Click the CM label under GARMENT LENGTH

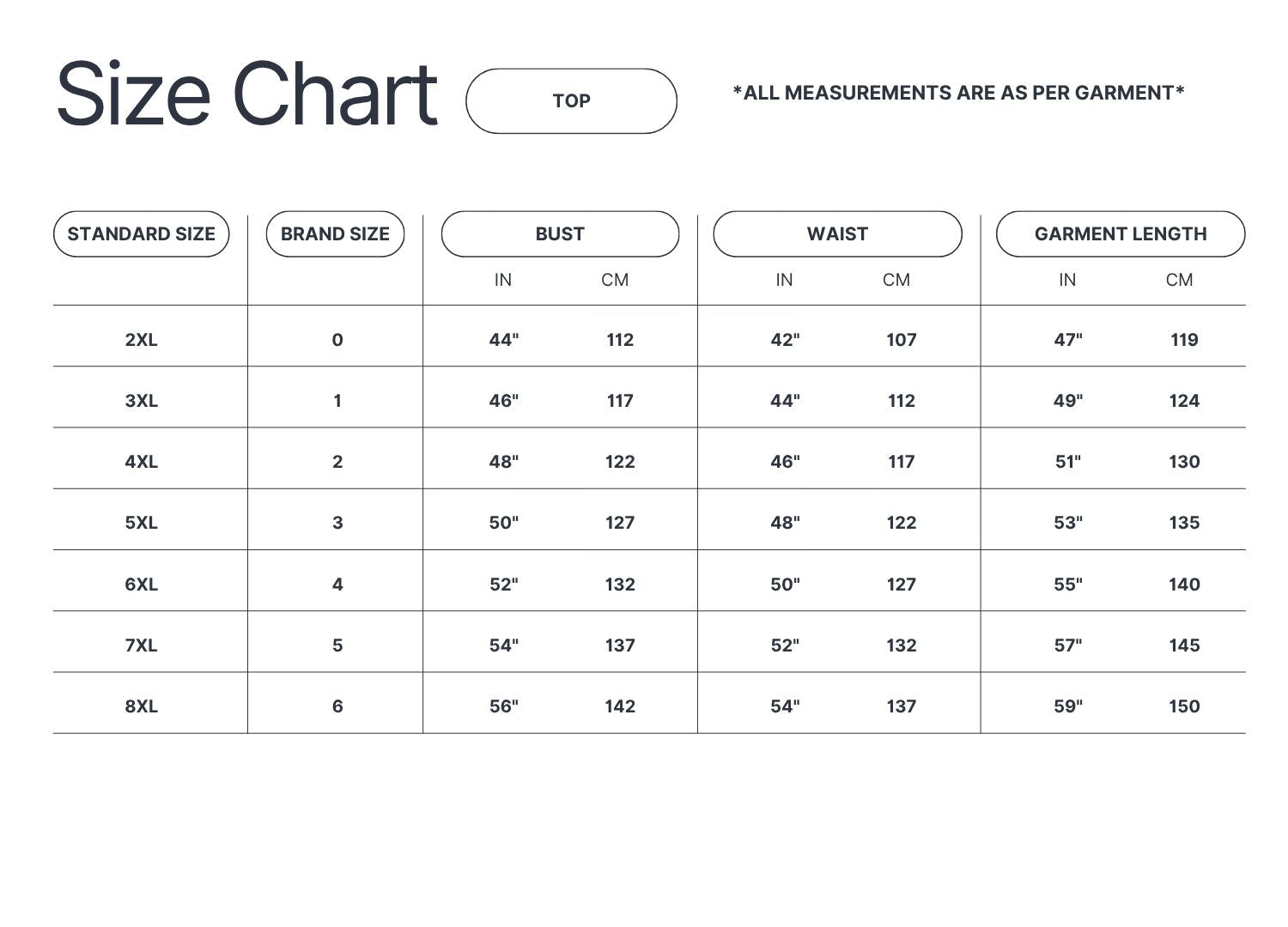1179,280
